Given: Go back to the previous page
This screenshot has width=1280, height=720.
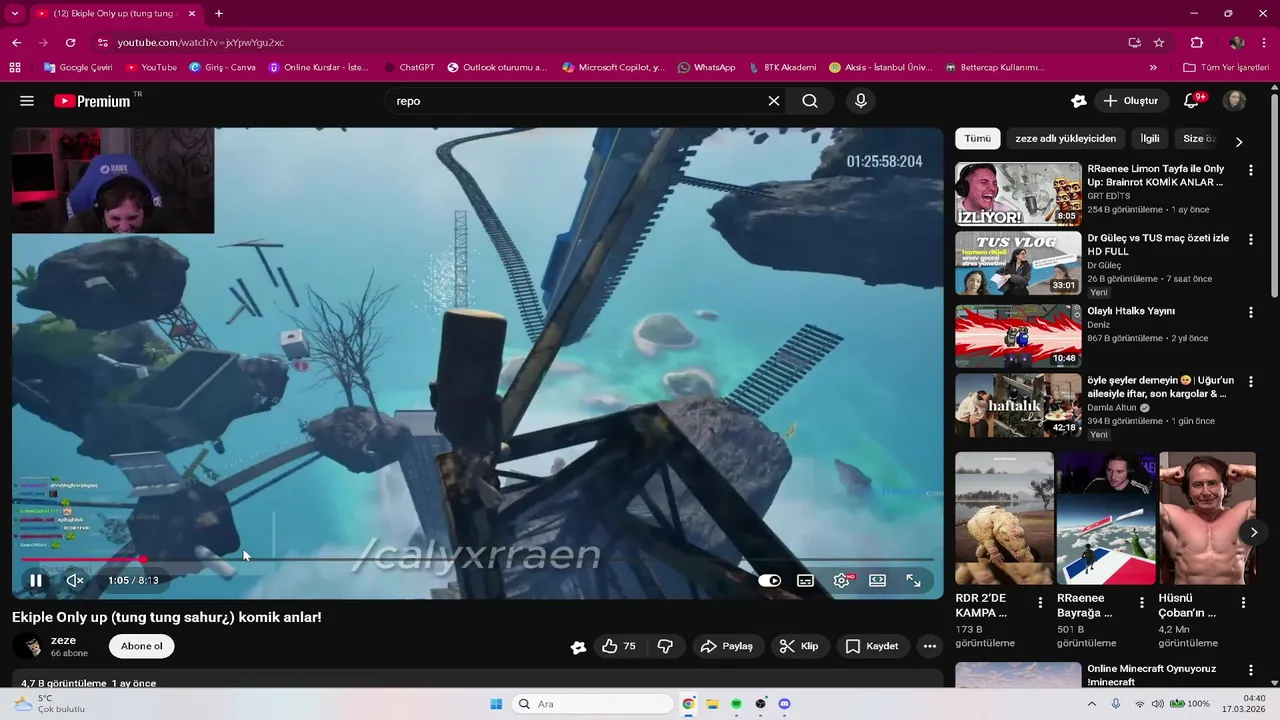Looking at the screenshot, I should 17,42.
